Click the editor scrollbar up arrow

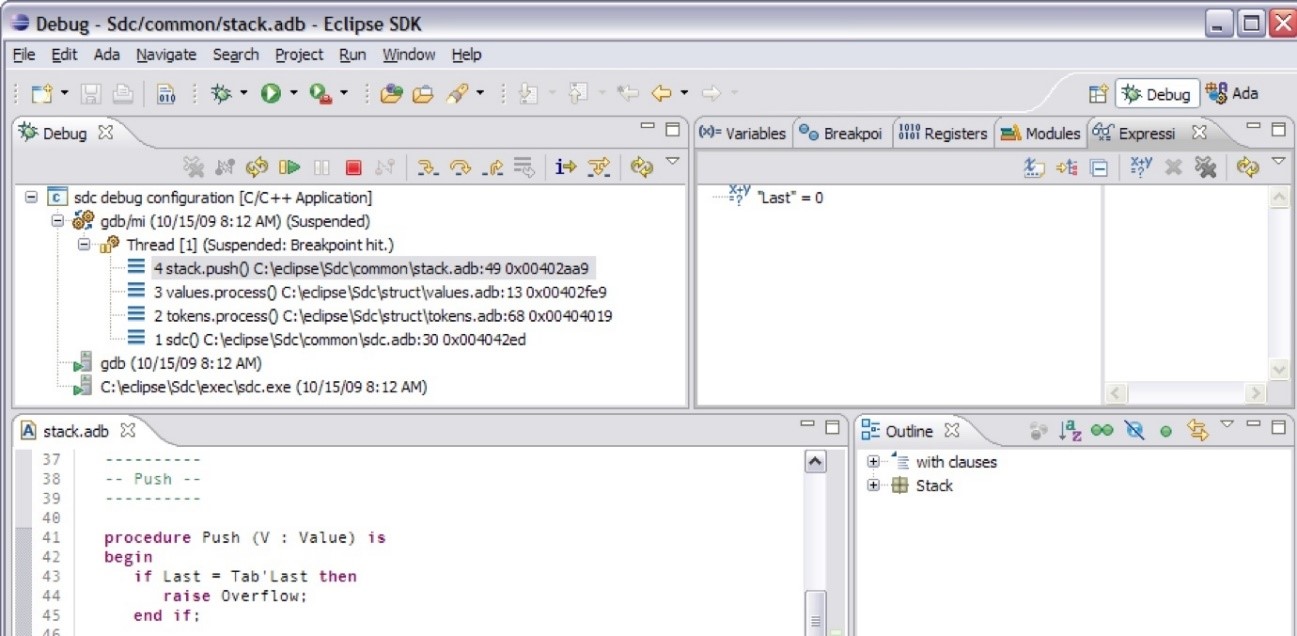tap(815, 461)
